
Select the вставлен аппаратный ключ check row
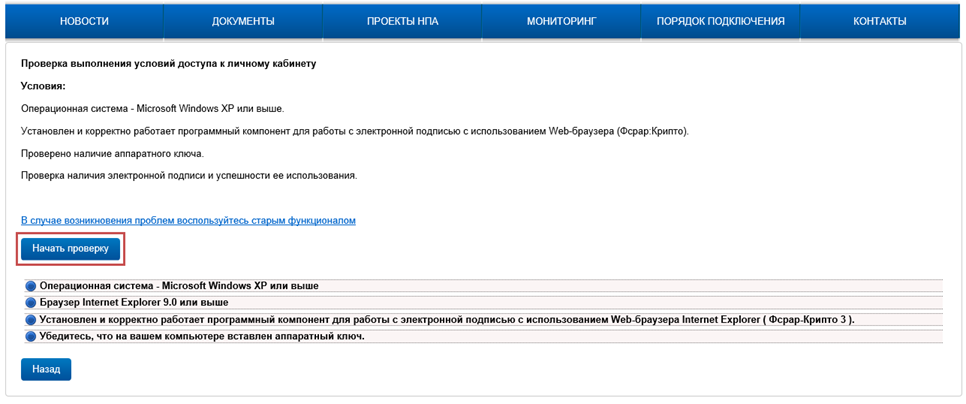click(484, 337)
